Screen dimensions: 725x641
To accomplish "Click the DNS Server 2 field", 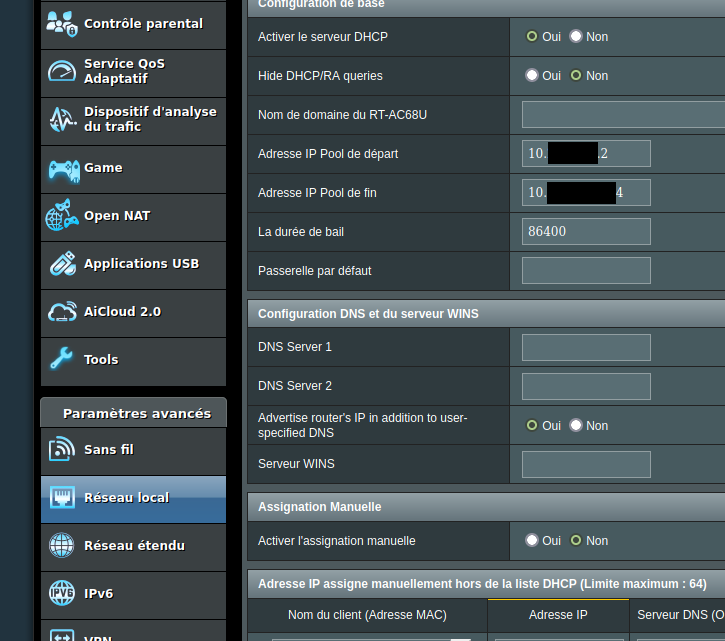I will pyautogui.click(x=586, y=386).
